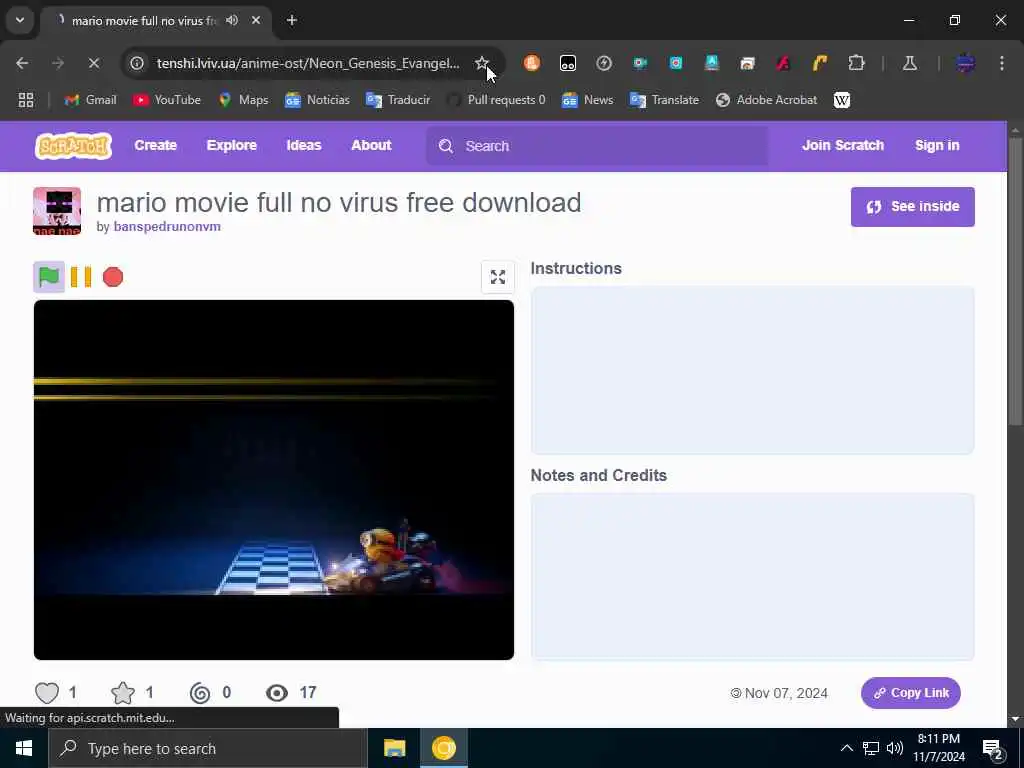Open a new browser tab
The height and width of the screenshot is (768, 1024).
(x=292, y=20)
